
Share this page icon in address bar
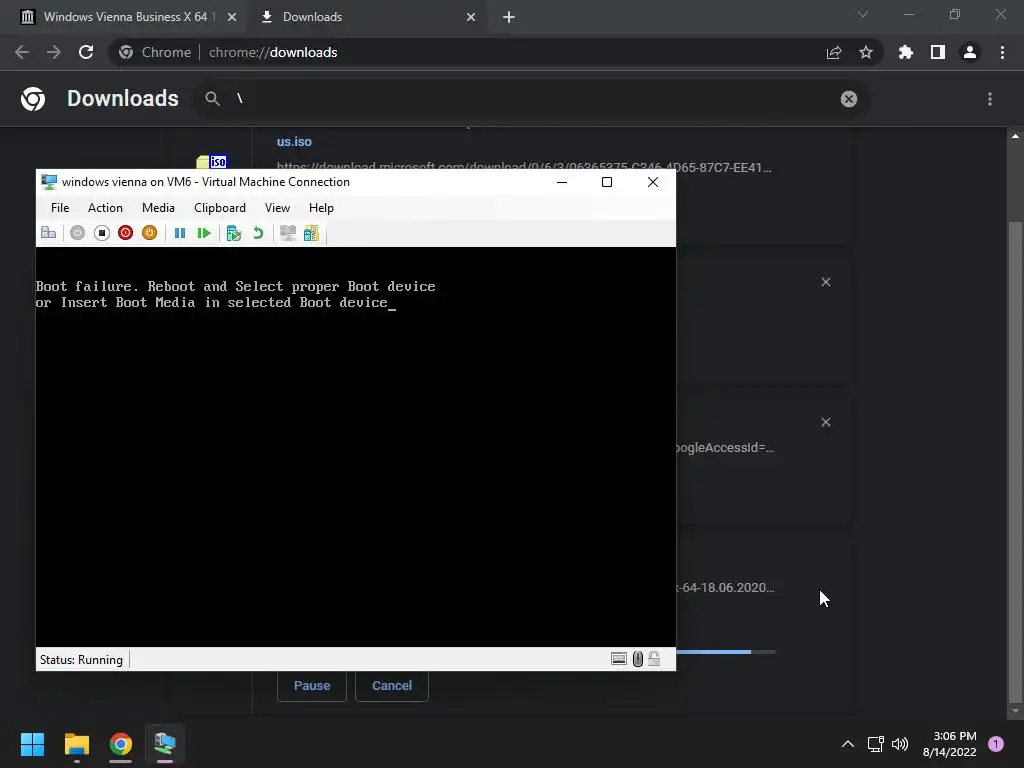click(834, 52)
